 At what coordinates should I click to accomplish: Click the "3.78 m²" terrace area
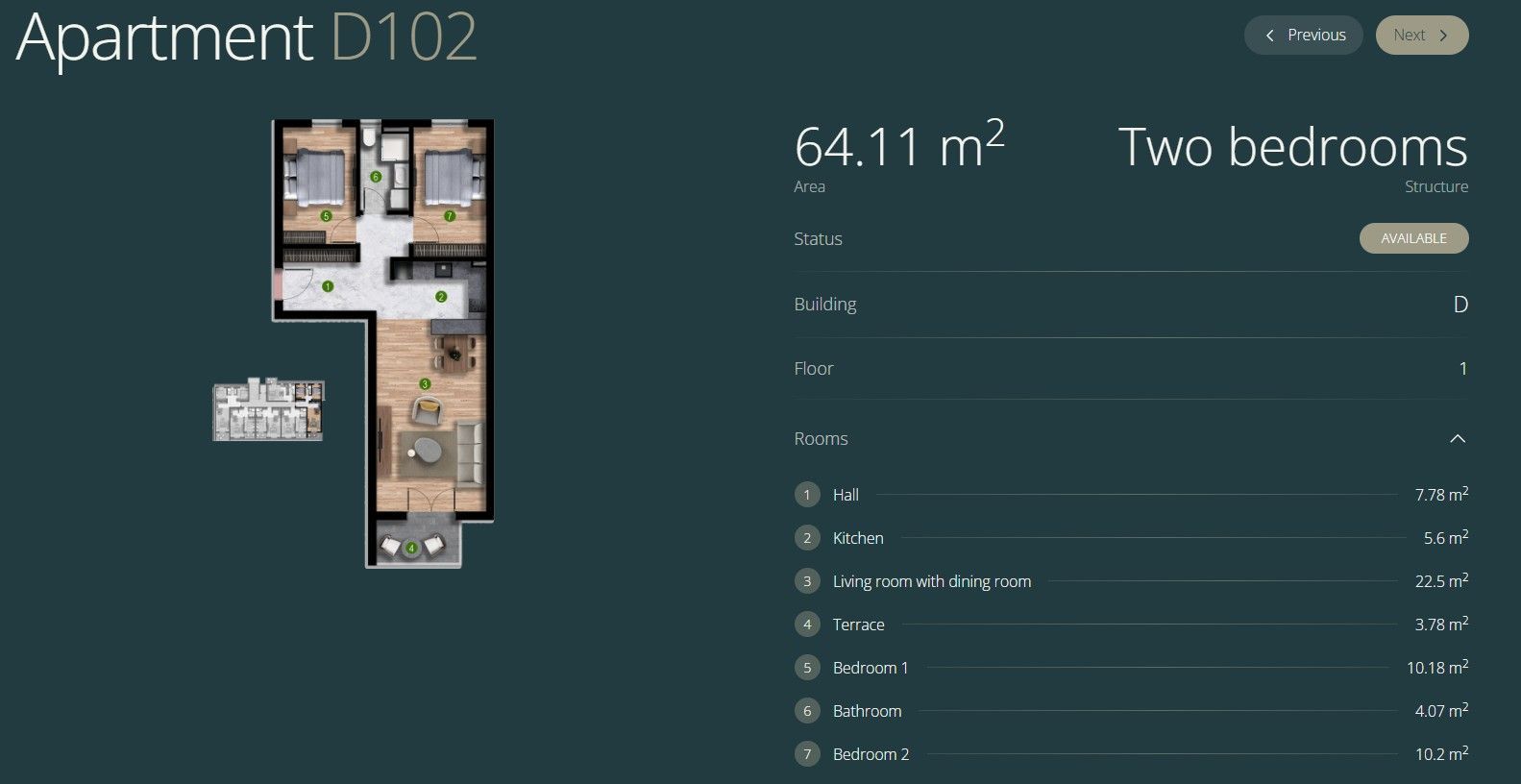[1441, 624]
